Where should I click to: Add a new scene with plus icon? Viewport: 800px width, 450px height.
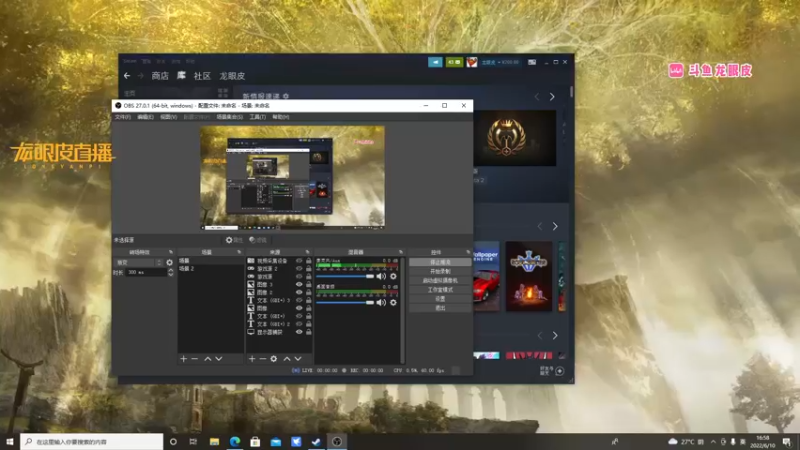click(184, 359)
